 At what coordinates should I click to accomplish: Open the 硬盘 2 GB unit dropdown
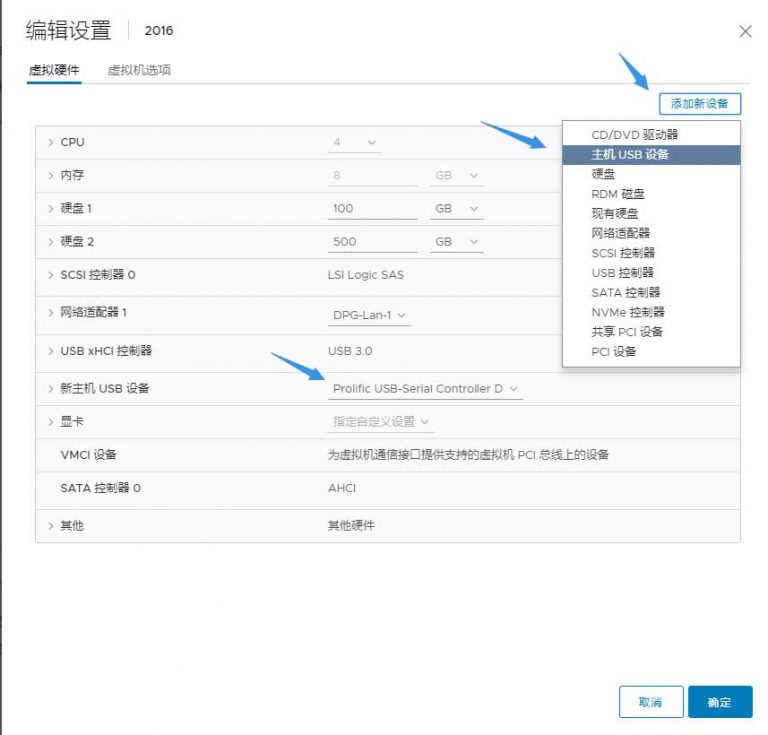(457, 242)
